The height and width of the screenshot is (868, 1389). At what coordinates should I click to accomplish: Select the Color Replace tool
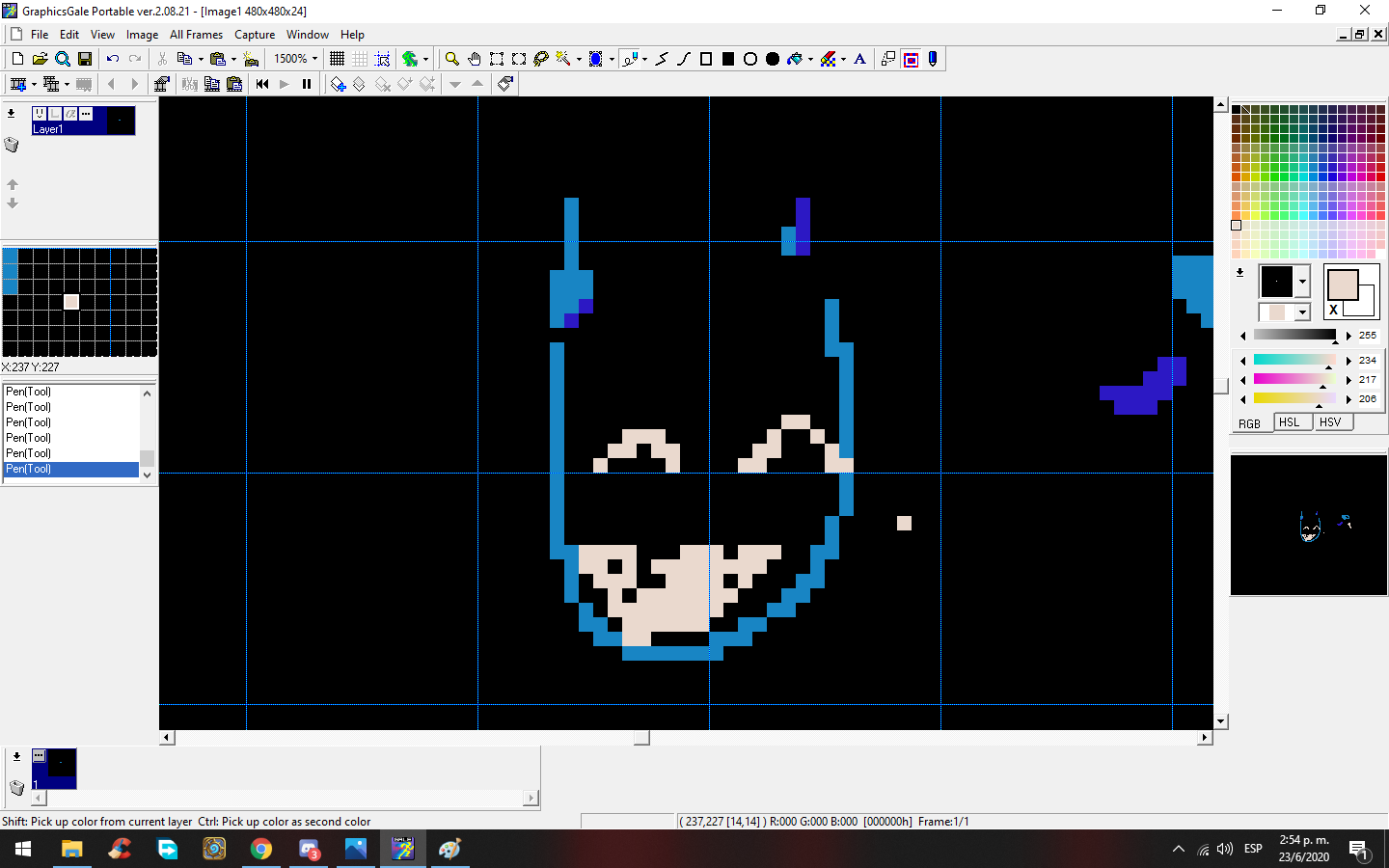(x=829, y=59)
